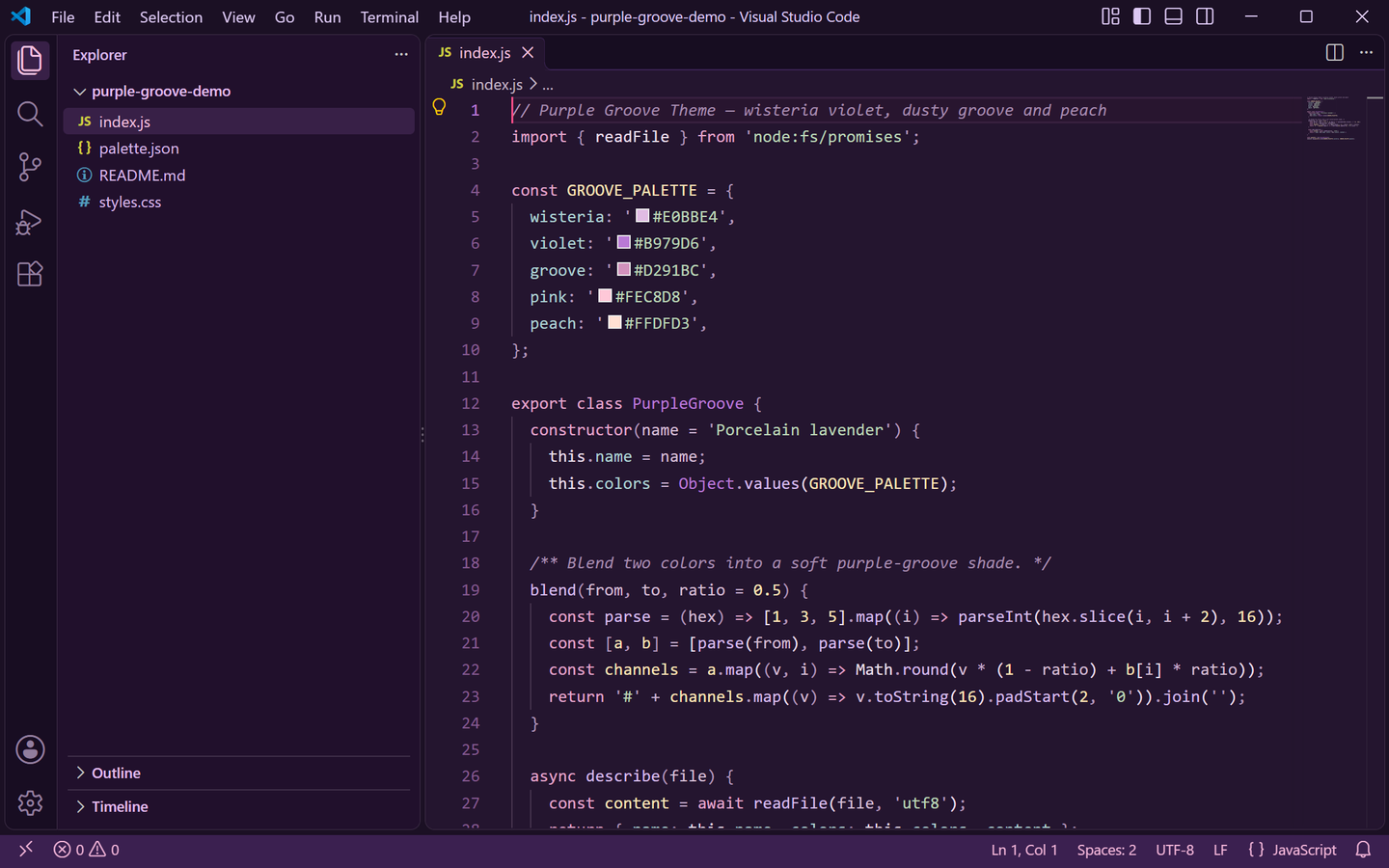Image resolution: width=1389 pixels, height=868 pixels.
Task: Click the code minimap preview
Action: tap(1334, 119)
